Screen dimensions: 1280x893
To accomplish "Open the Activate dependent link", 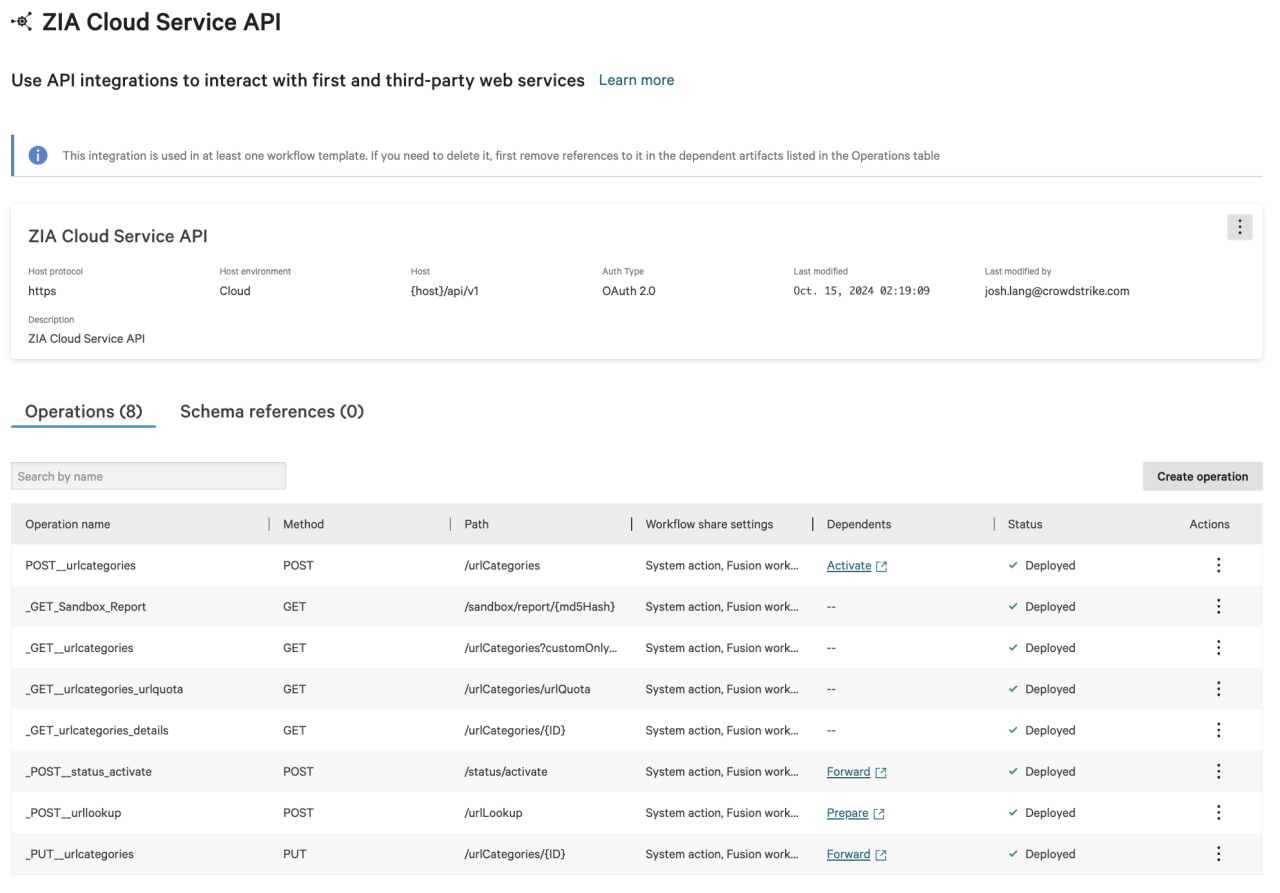I will click(x=849, y=565).
